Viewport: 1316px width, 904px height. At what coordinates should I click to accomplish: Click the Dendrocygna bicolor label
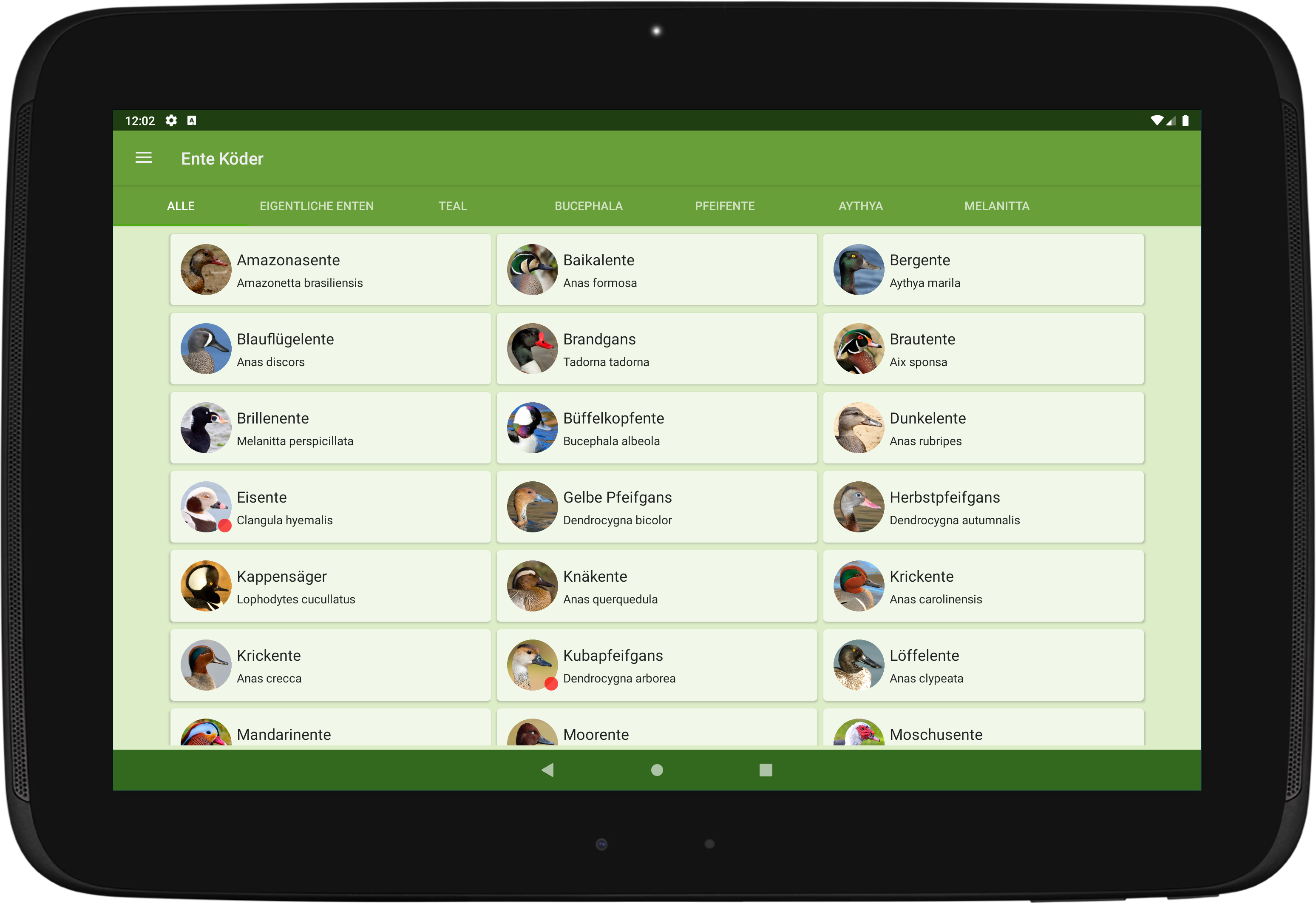click(618, 520)
